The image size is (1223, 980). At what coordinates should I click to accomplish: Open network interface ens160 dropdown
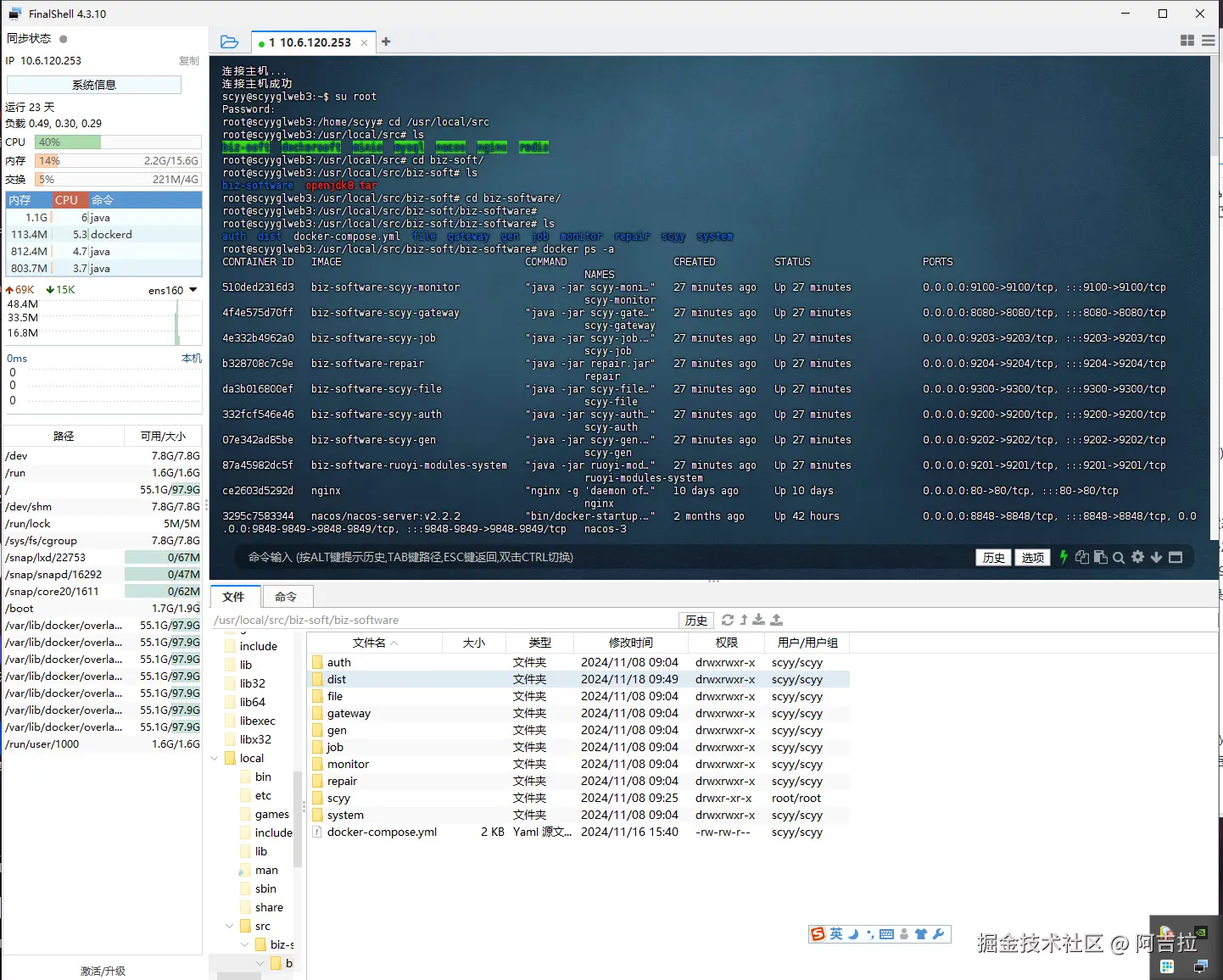pyautogui.click(x=193, y=290)
